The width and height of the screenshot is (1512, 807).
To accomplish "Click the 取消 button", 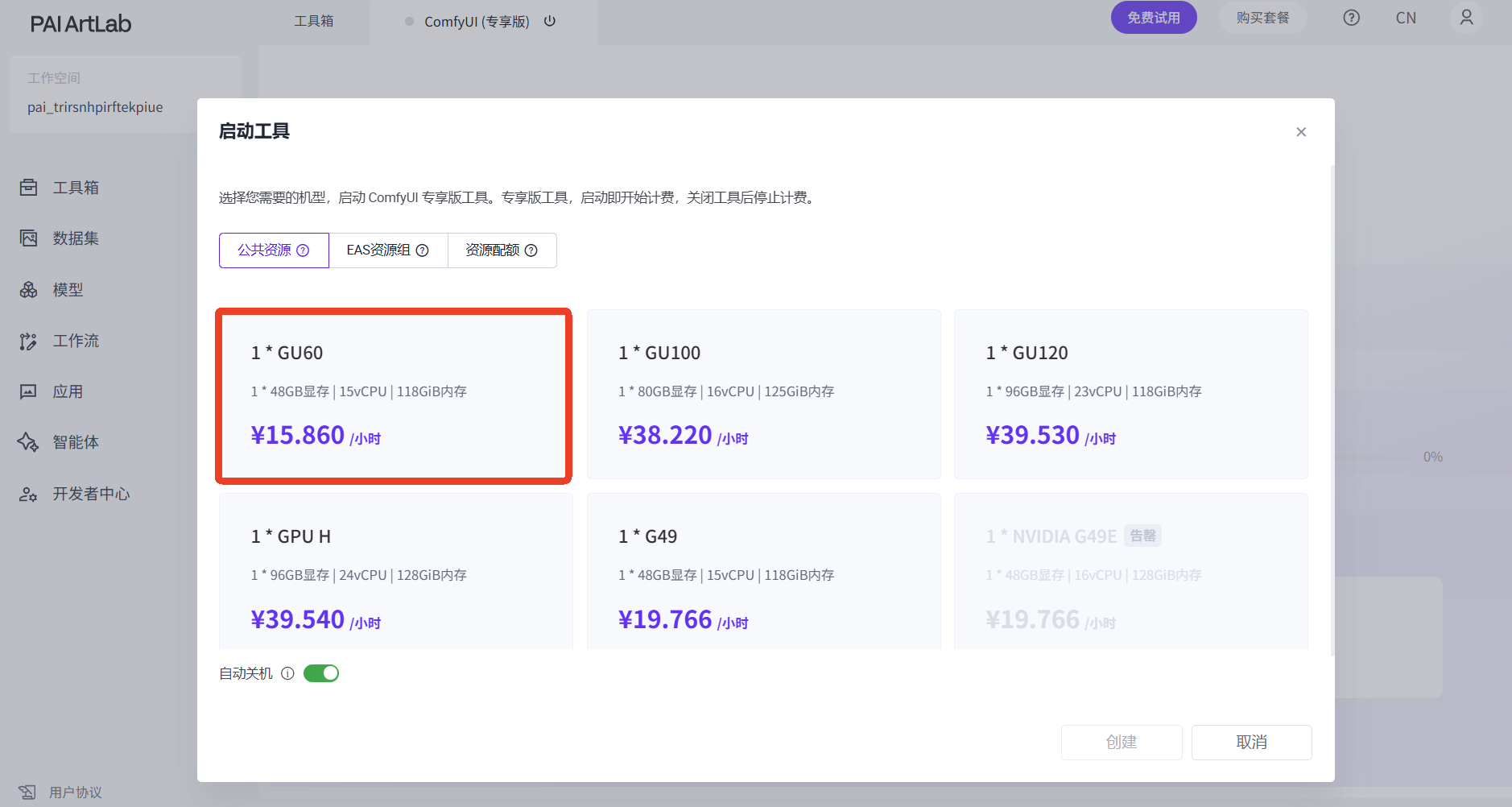I will point(1252,742).
